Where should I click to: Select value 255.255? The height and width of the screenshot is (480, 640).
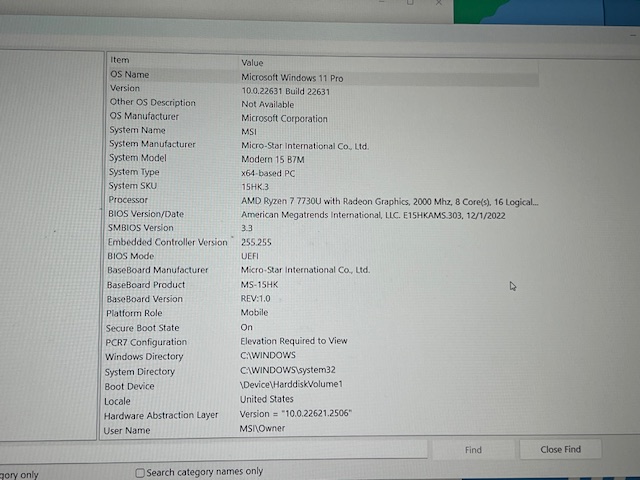tap(256, 242)
